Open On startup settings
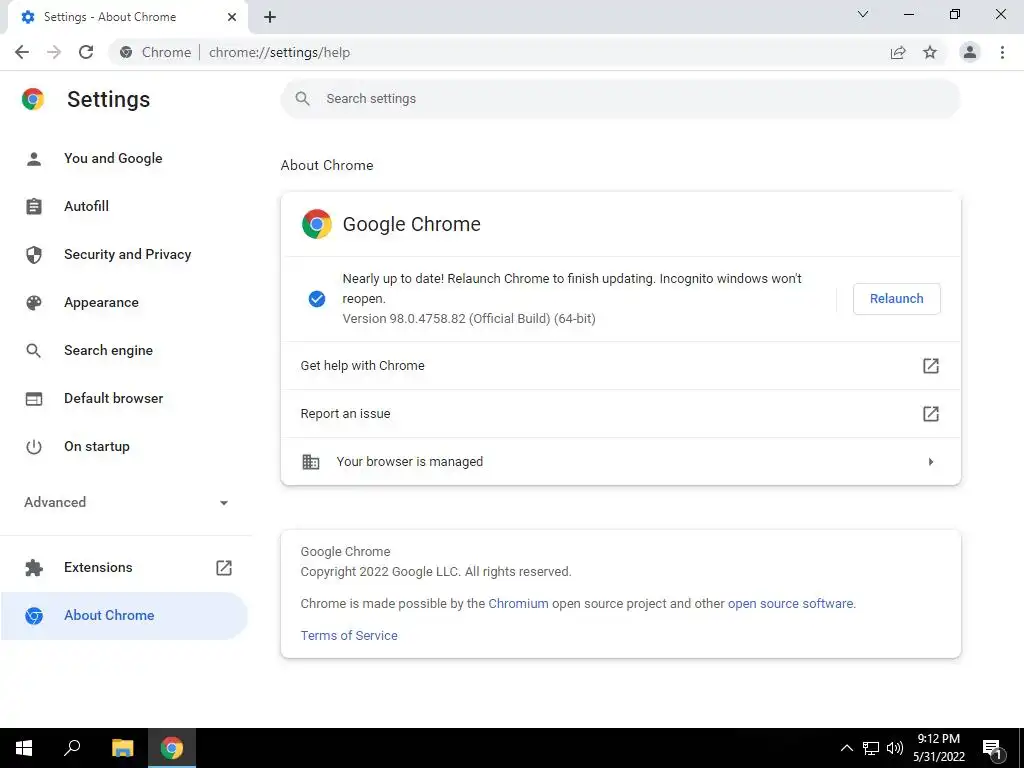 click(125, 447)
